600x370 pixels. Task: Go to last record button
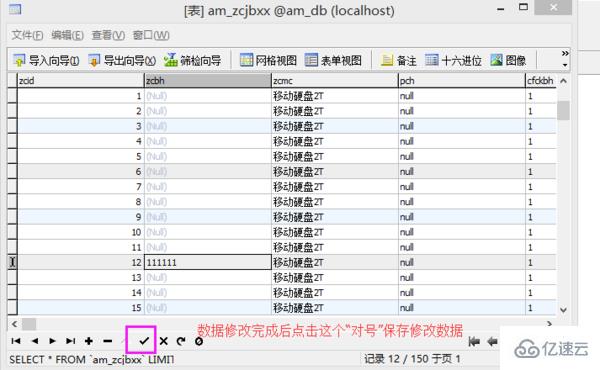pos(70,341)
